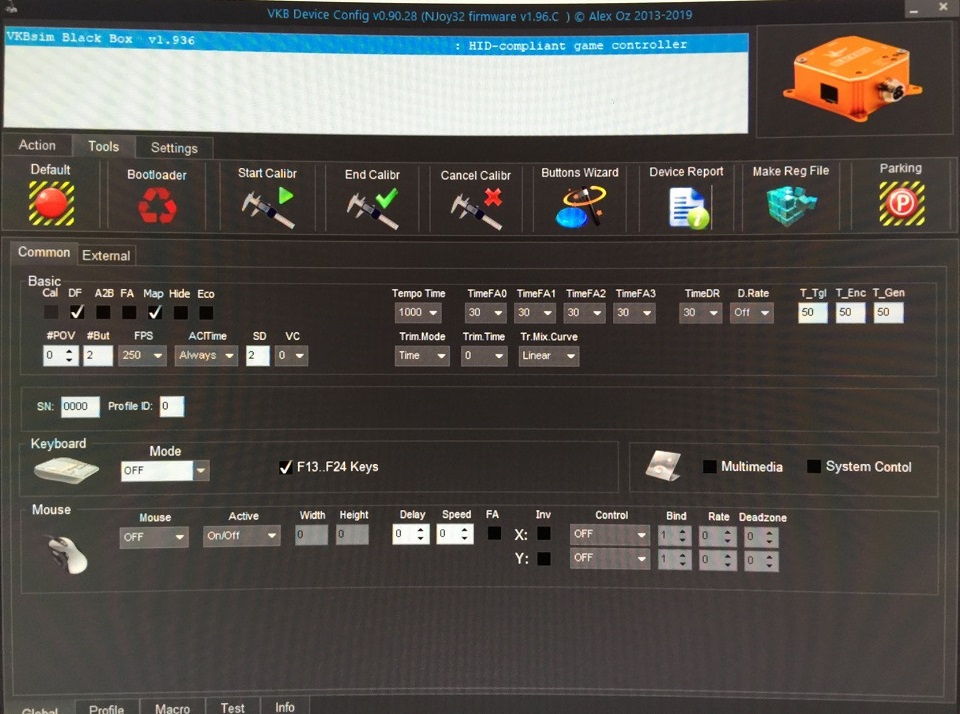Enable the Hide checkbox
This screenshot has width=960, height=714.
click(x=181, y=312)
